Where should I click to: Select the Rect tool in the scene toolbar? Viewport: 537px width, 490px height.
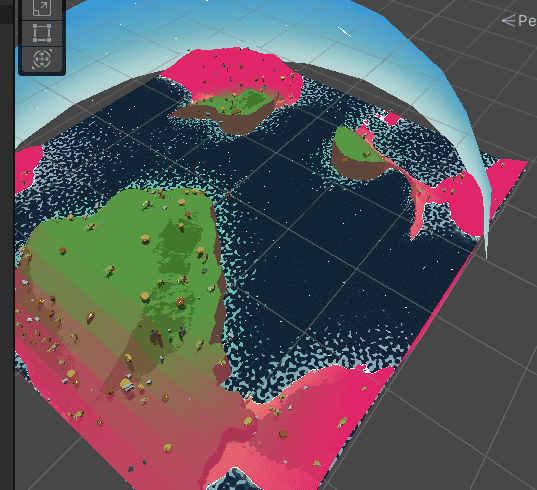coord(42,33)
